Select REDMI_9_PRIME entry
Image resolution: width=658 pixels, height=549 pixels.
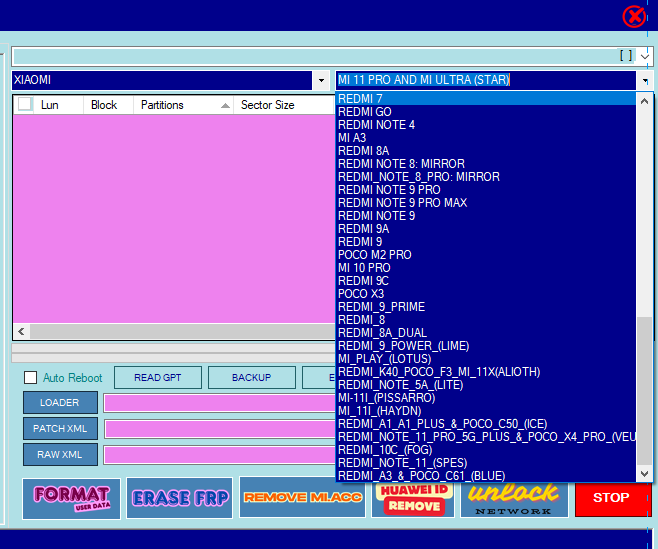(x=486, y=307)
